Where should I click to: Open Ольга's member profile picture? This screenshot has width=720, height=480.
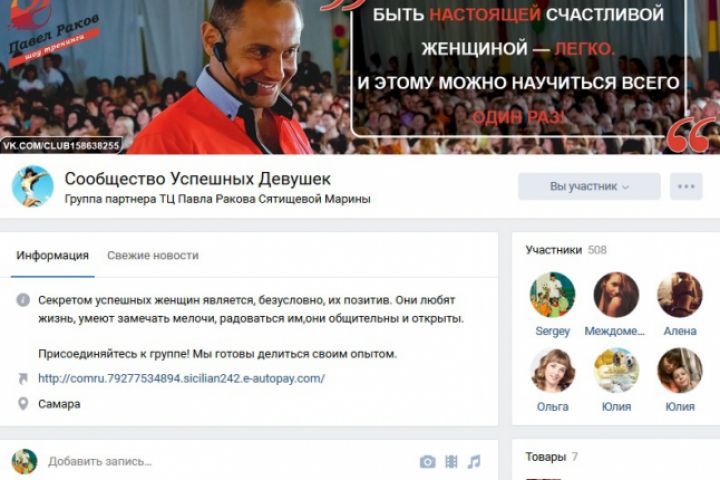click(552, 371)
